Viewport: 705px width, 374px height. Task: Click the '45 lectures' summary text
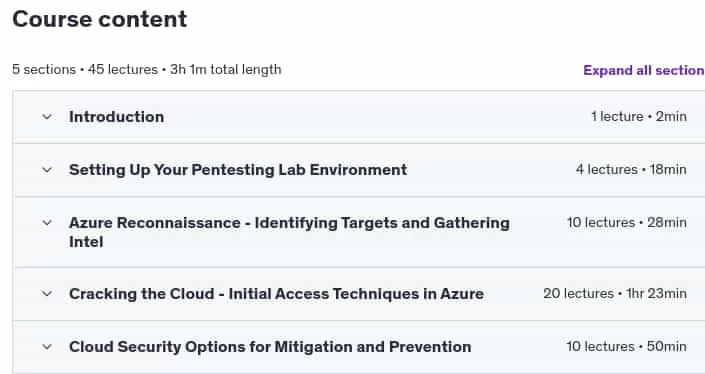coord(123,70)
